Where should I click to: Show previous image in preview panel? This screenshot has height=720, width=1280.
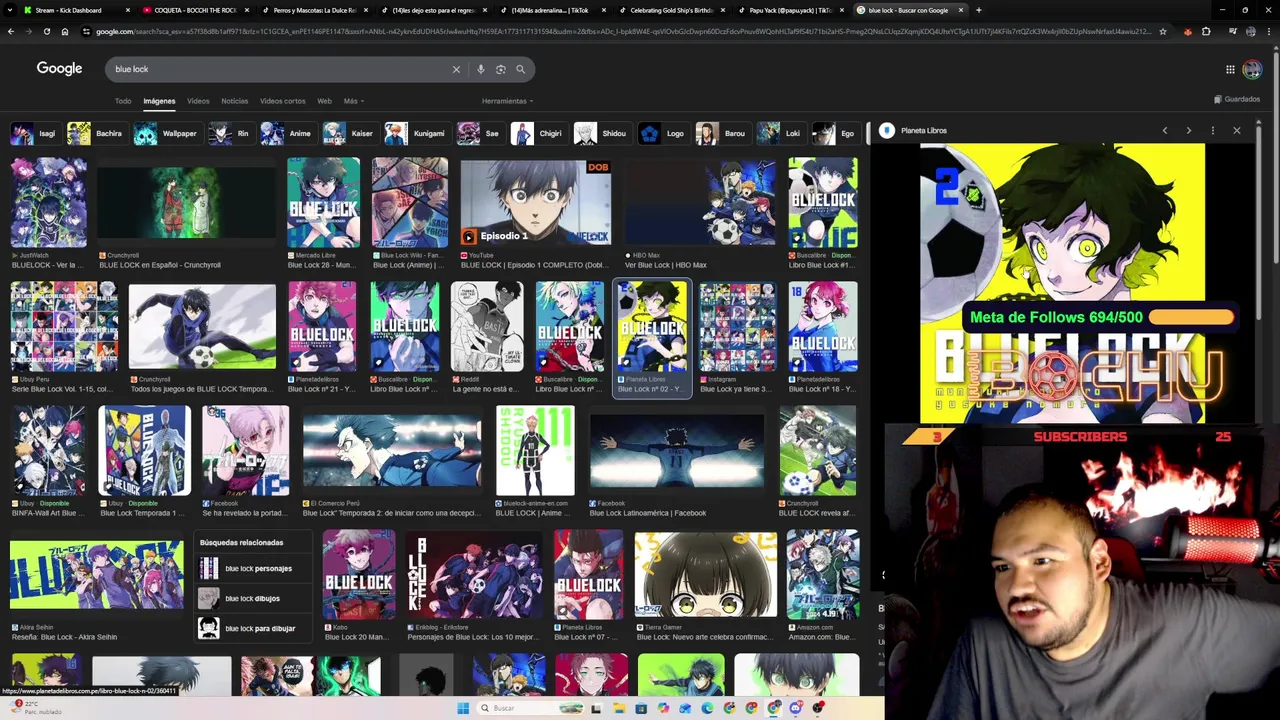[1164, 131]
